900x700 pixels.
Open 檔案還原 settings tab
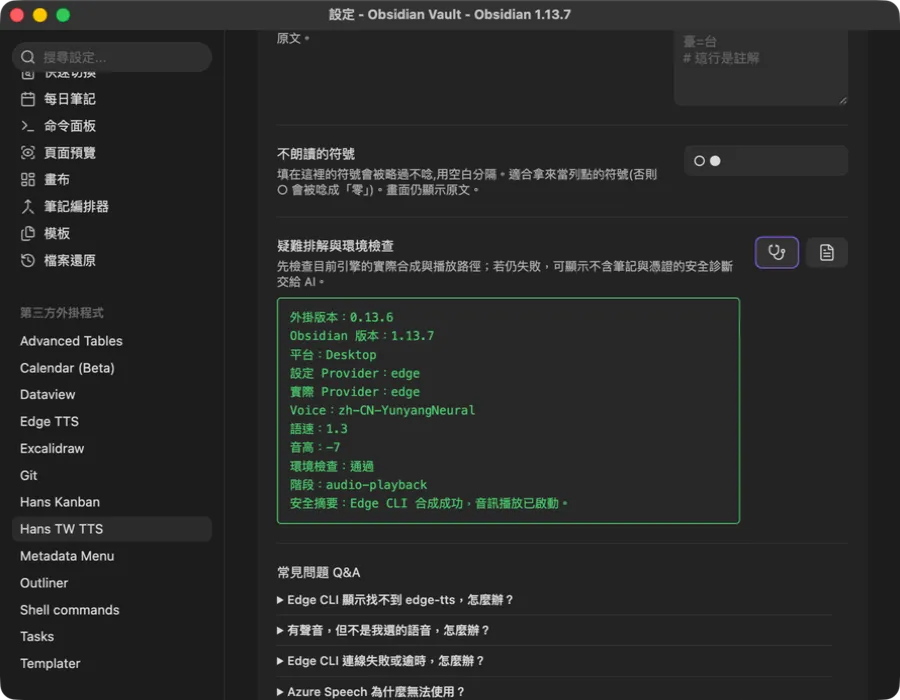tap(112, 260)
